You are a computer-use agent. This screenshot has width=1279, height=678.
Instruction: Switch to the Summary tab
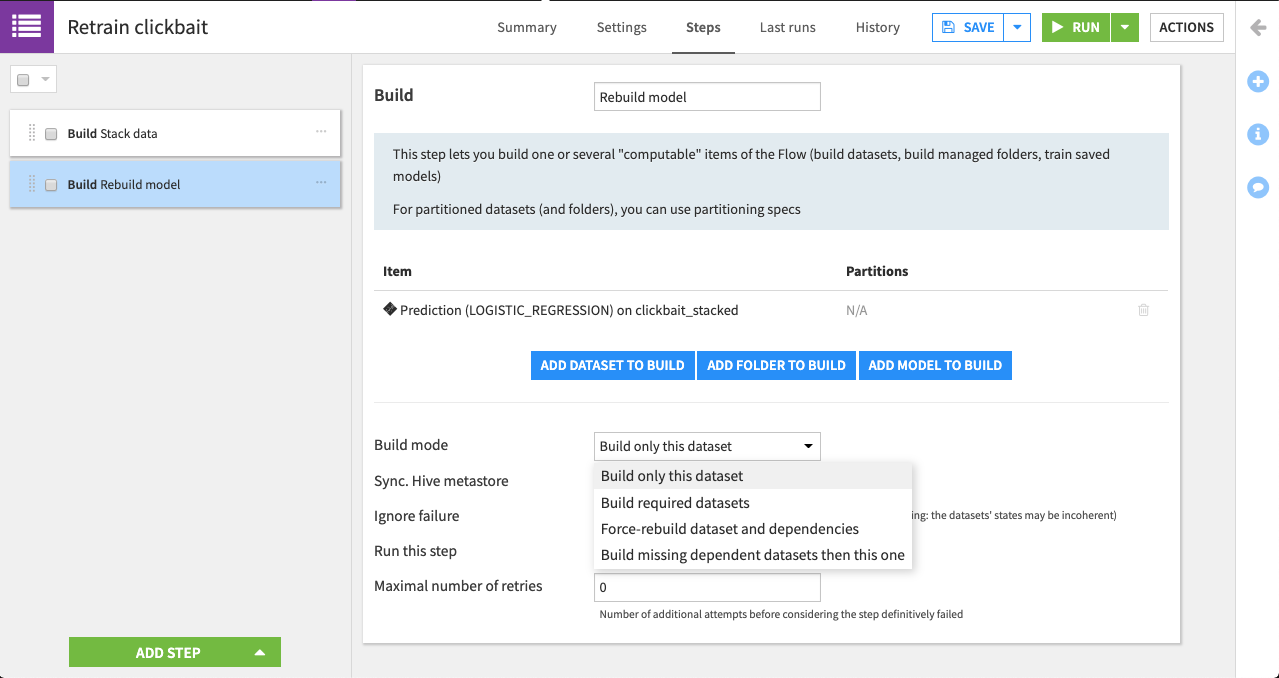pos(527,28)
